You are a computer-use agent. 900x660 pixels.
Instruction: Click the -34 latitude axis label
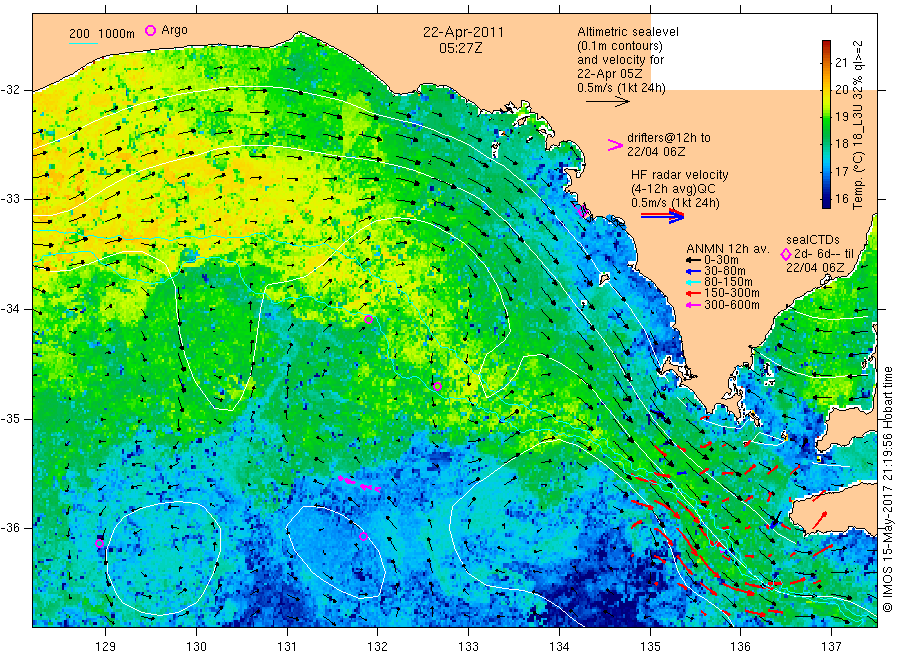(10, 309)
